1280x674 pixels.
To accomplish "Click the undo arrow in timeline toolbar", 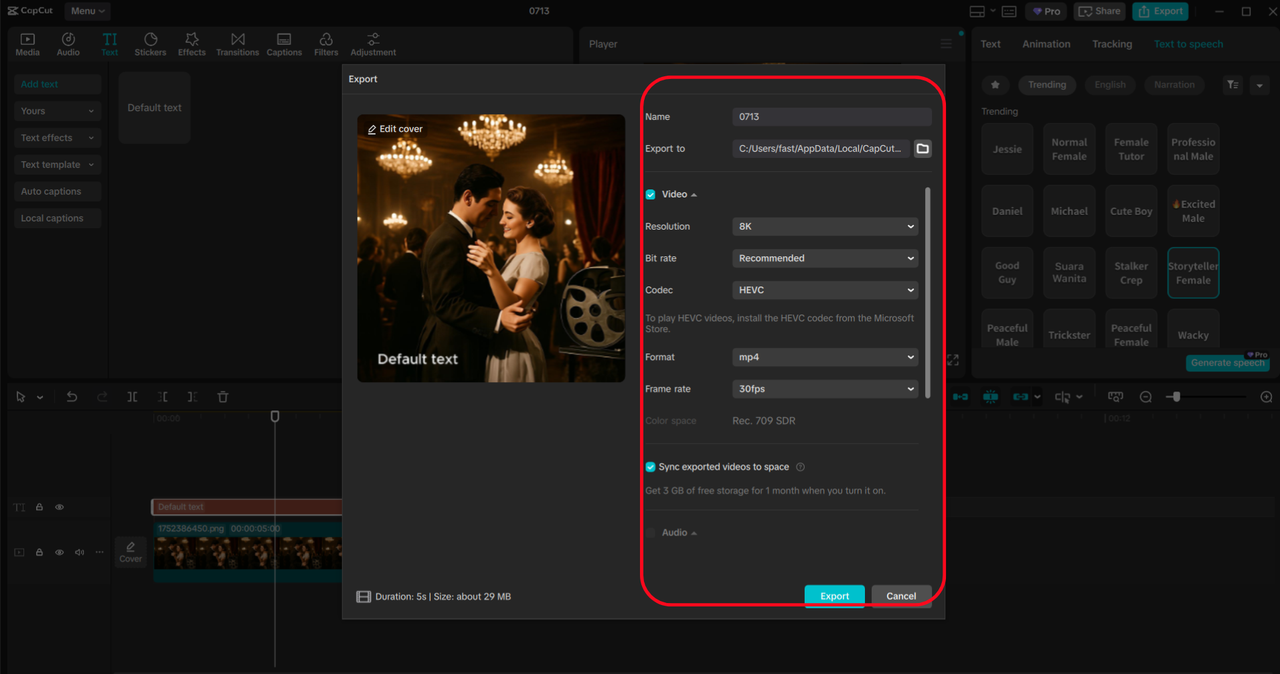I will pyautogui.click(x=72, y=397).
